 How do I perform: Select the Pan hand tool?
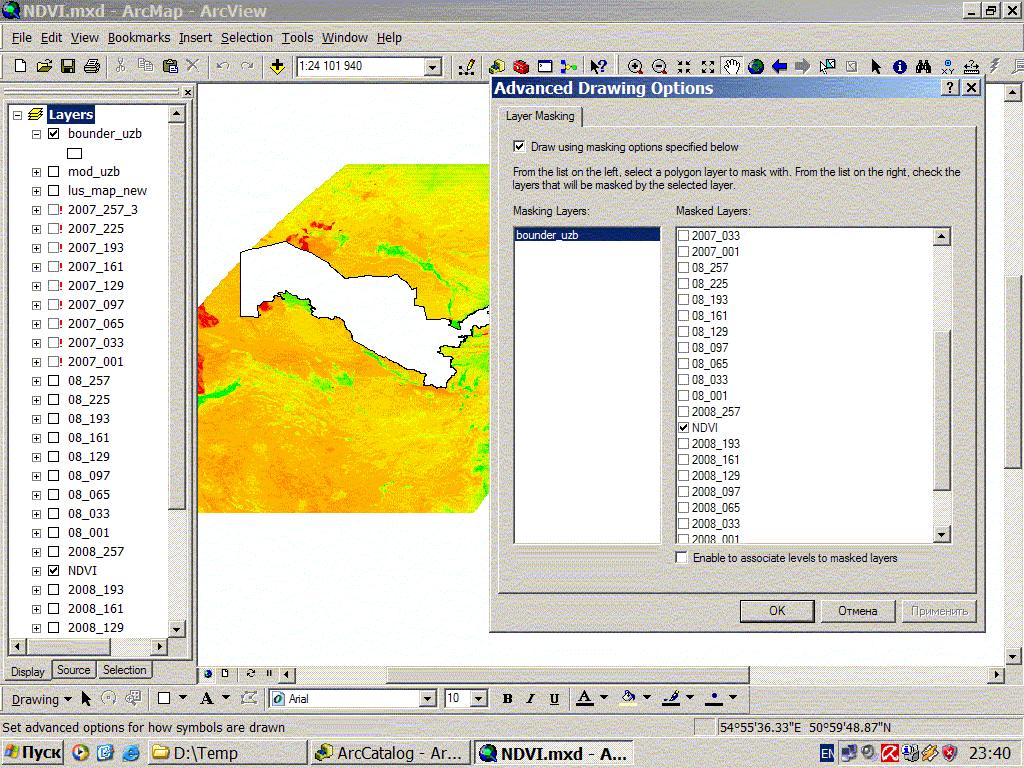(x=732, y=67)
